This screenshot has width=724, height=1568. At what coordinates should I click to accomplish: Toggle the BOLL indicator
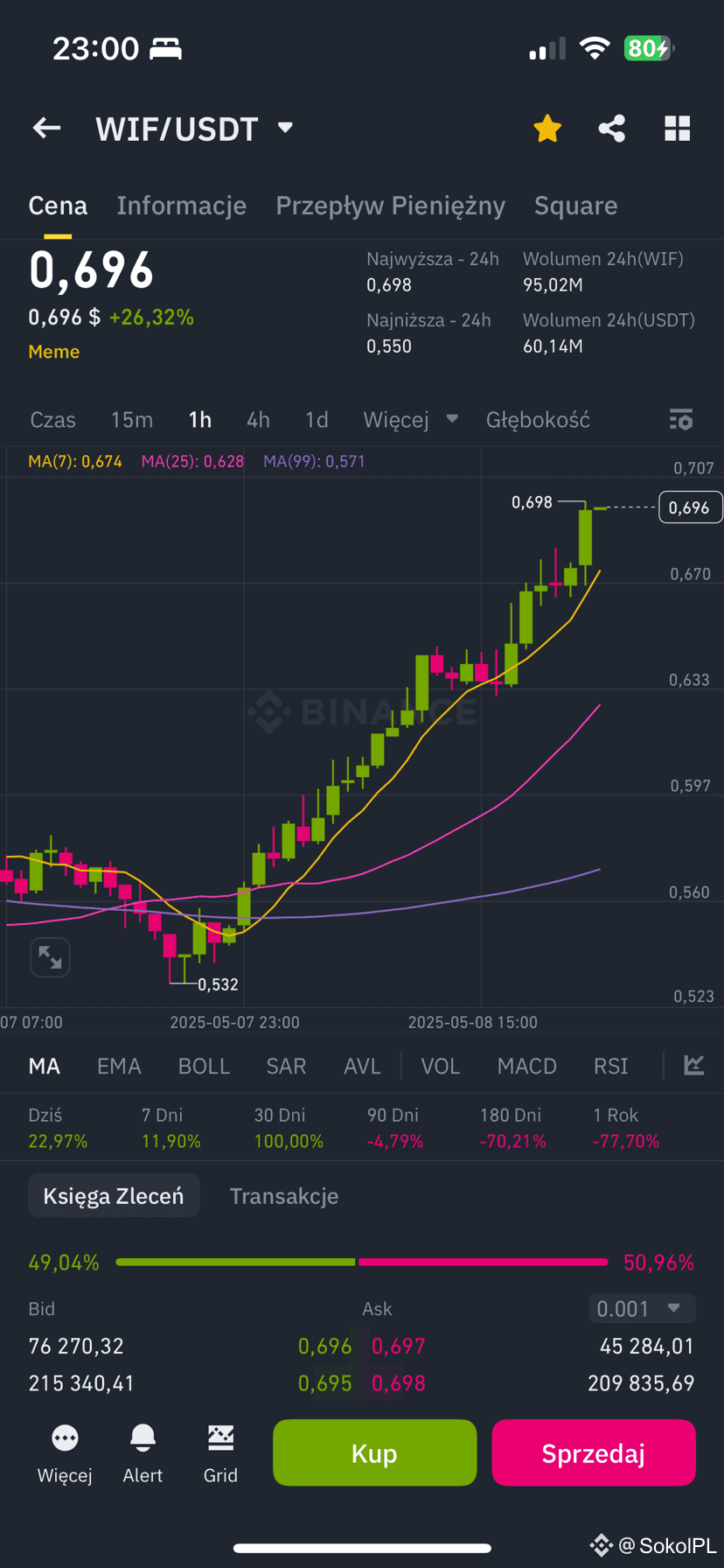204,1066
